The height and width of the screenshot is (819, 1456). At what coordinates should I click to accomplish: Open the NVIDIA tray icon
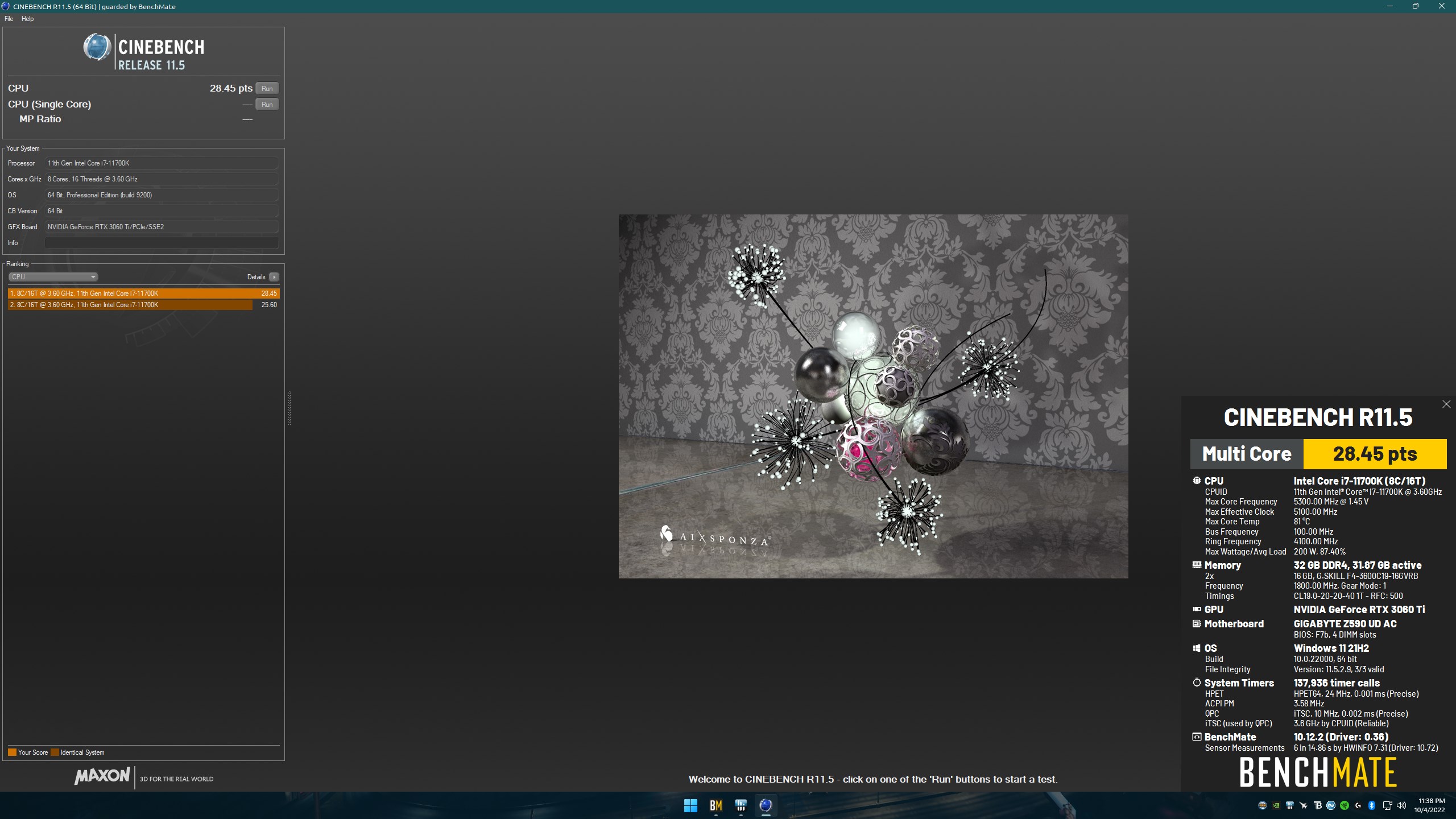1276,805
